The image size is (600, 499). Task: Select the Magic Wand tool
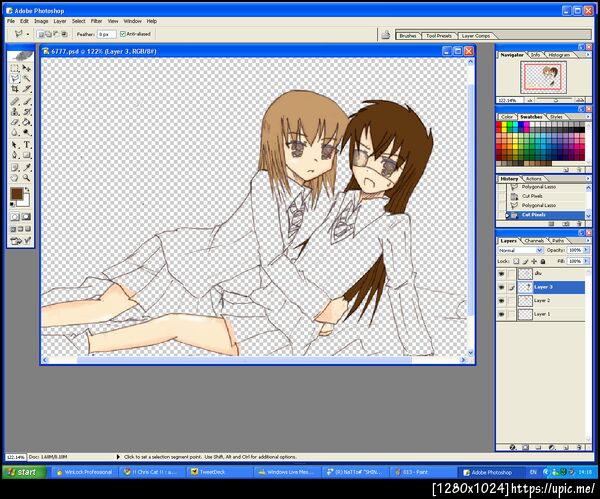pos(26,79)
